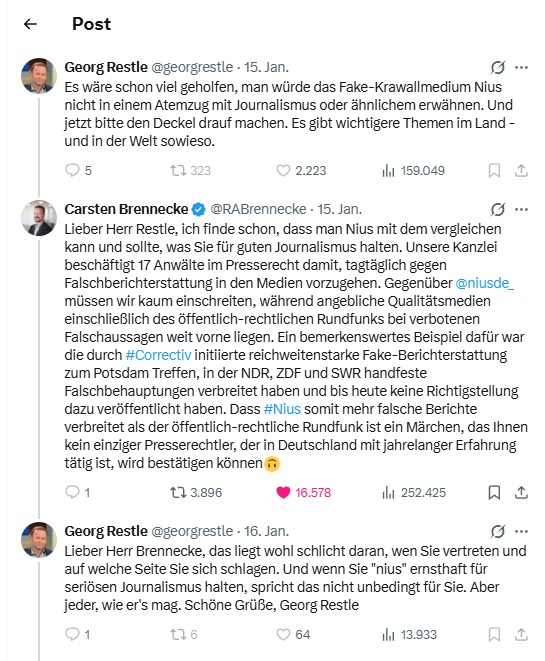Viewport: 545px width, 661px height.
Task: Reply to the 16. Jan. Georg Restle post
Action: tap(78, 634)
